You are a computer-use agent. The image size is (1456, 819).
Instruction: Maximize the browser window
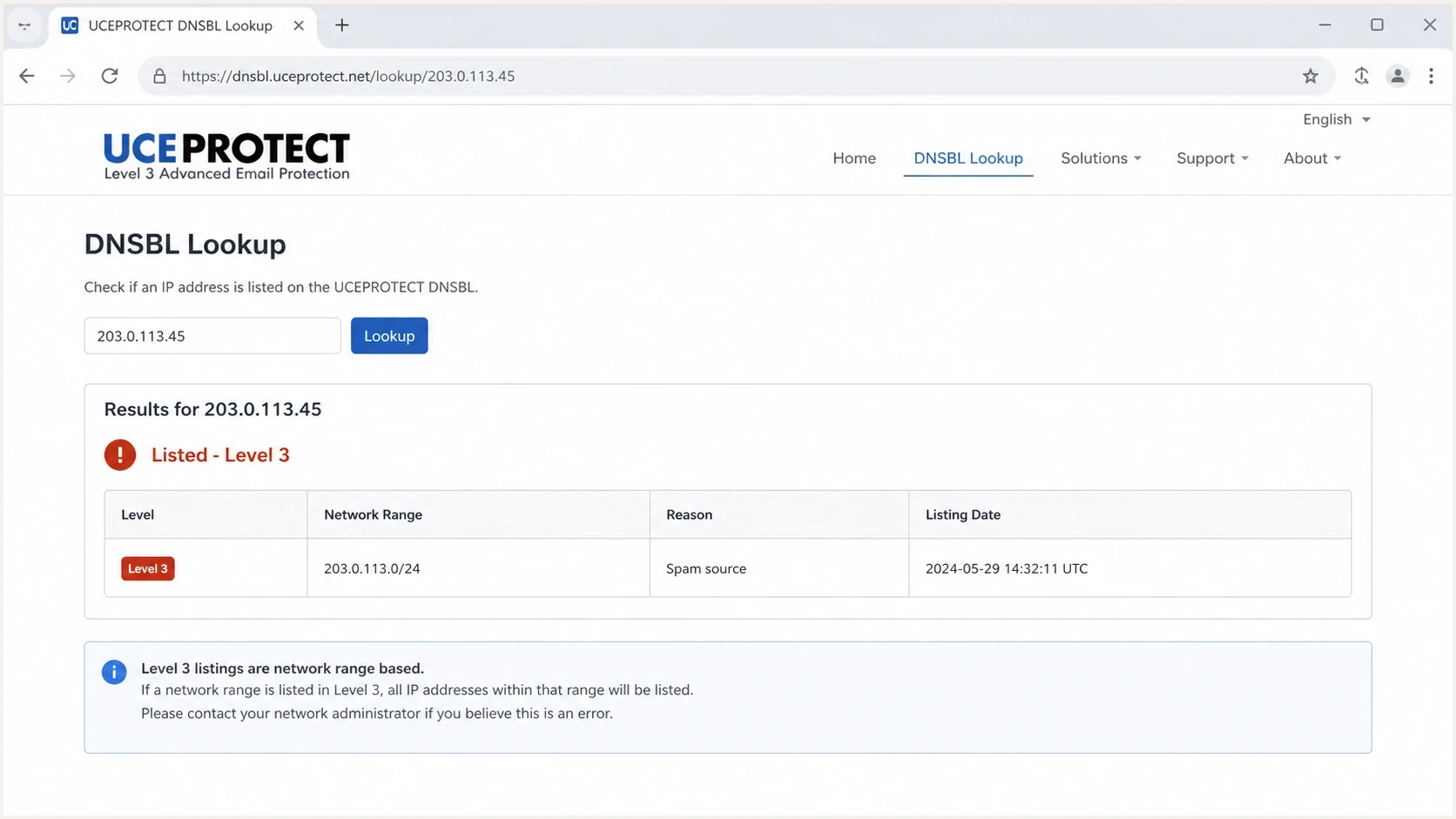(x=1377, y=25)
